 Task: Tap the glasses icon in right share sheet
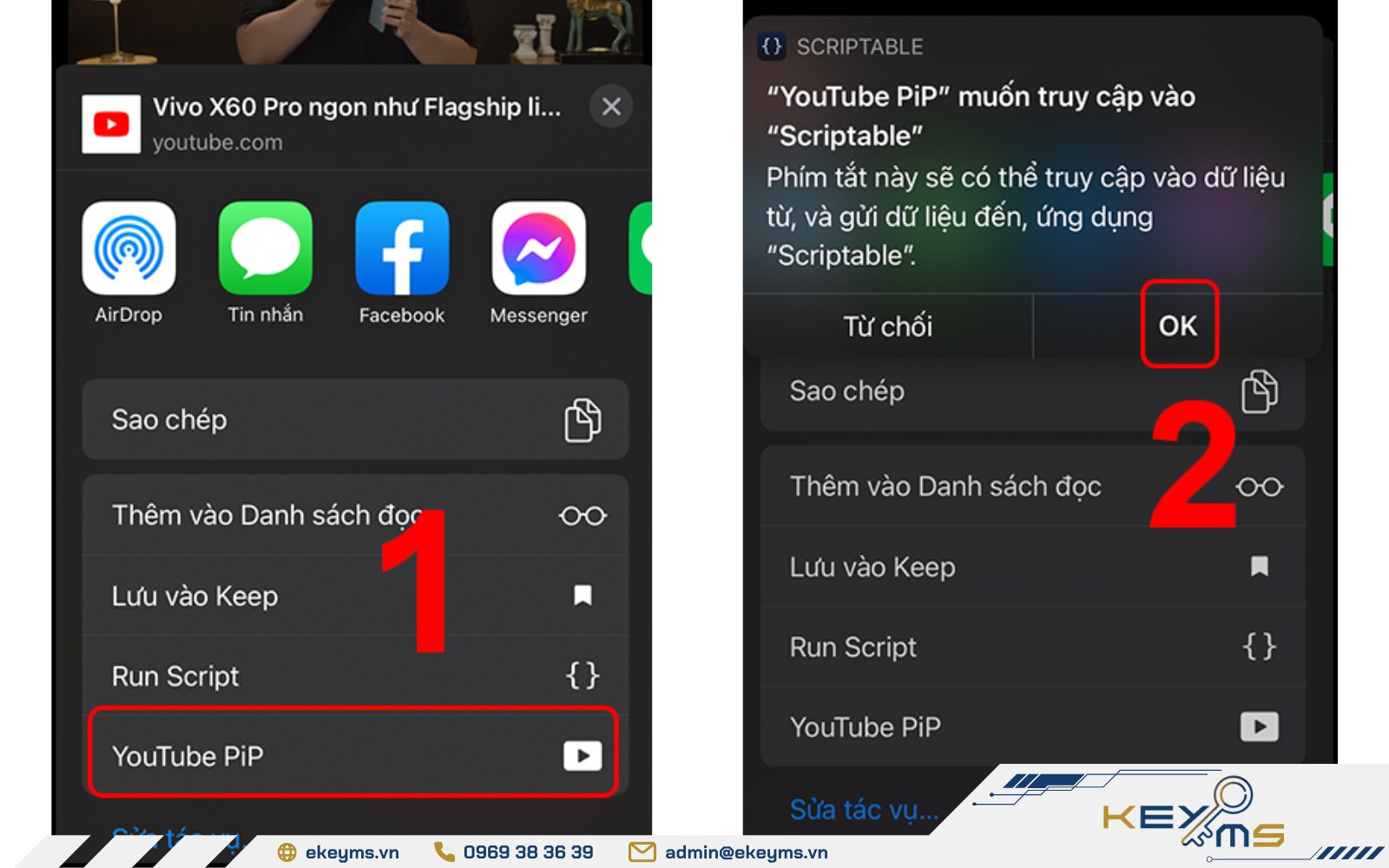pyautogui.click(x=1260, y=487)
